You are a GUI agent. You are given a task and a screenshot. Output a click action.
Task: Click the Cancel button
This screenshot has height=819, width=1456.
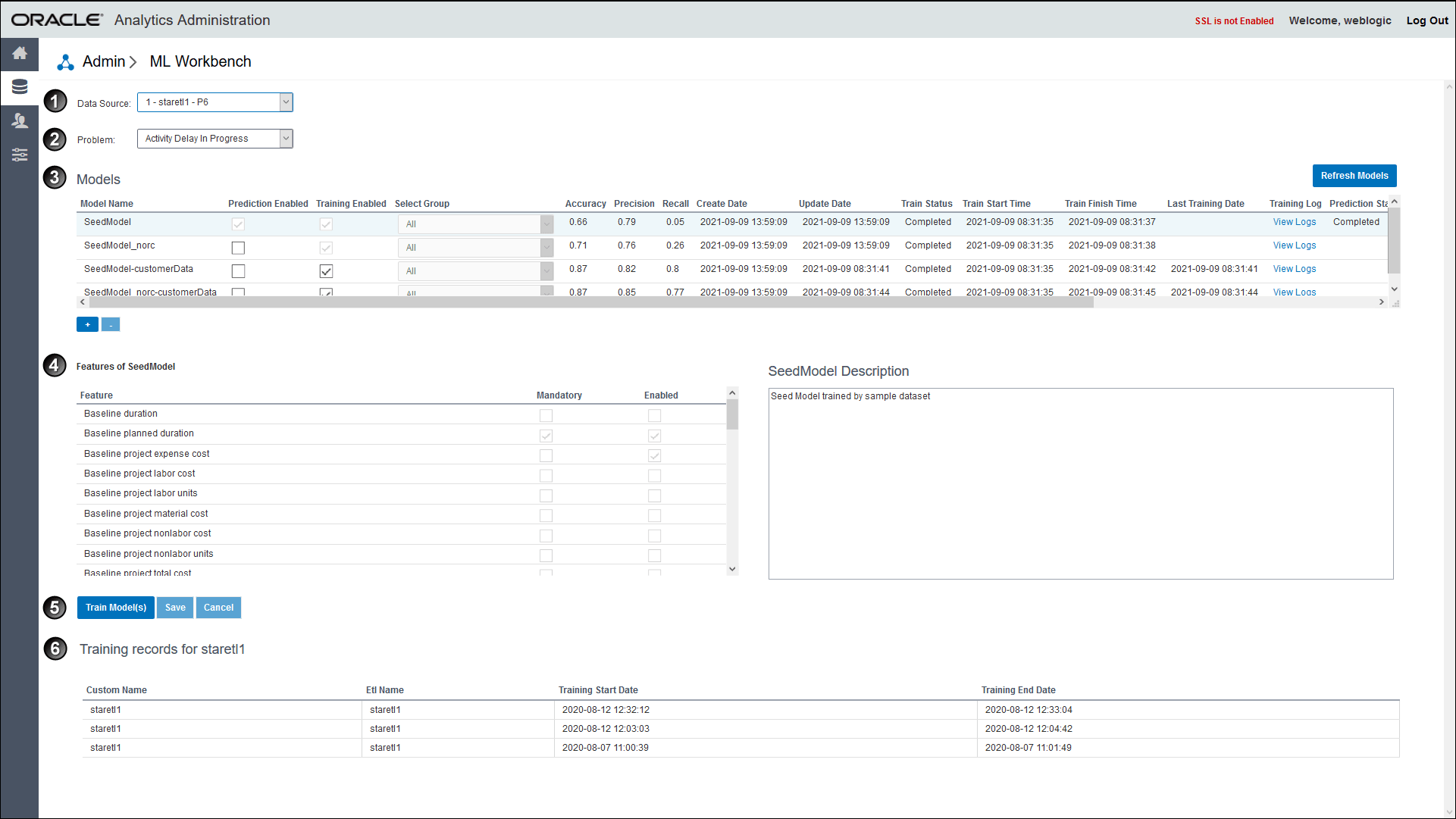coord(218,608)
